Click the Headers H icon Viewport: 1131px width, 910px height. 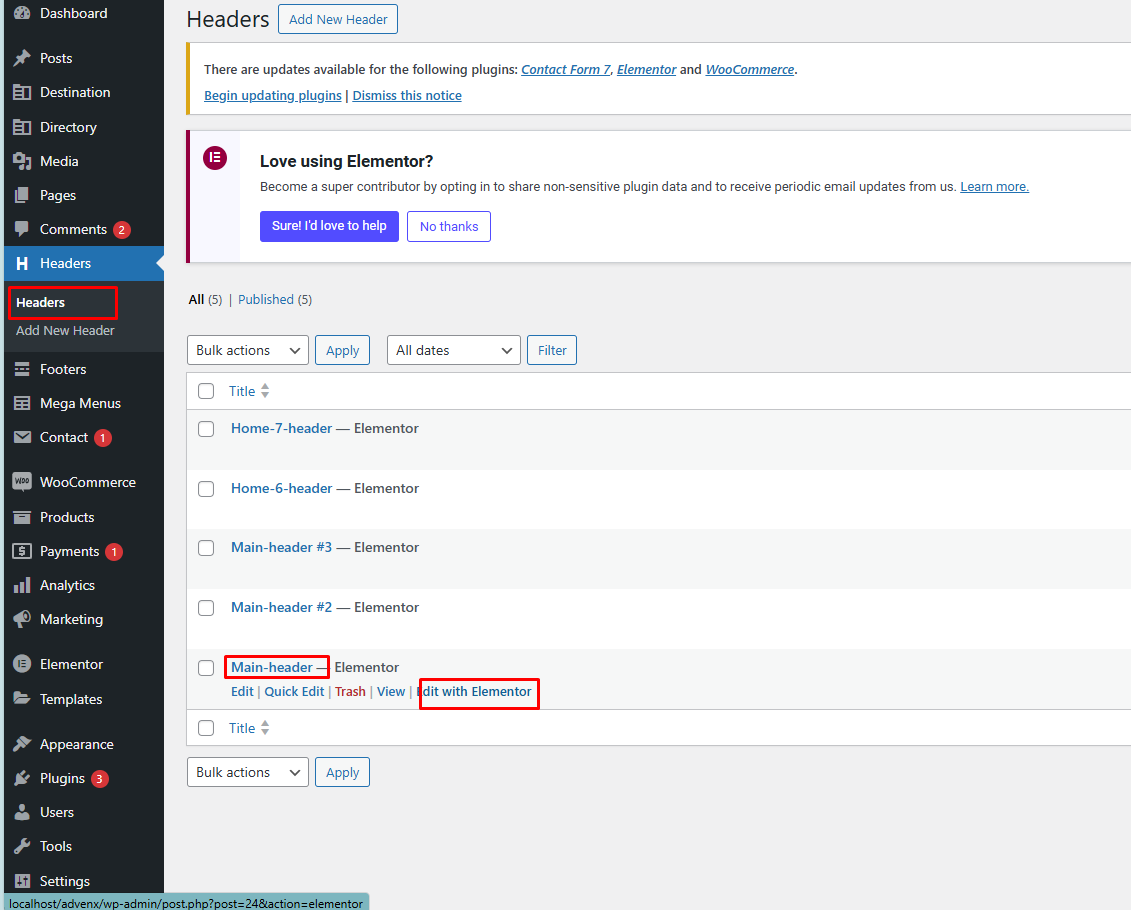[x=22, y=263]
